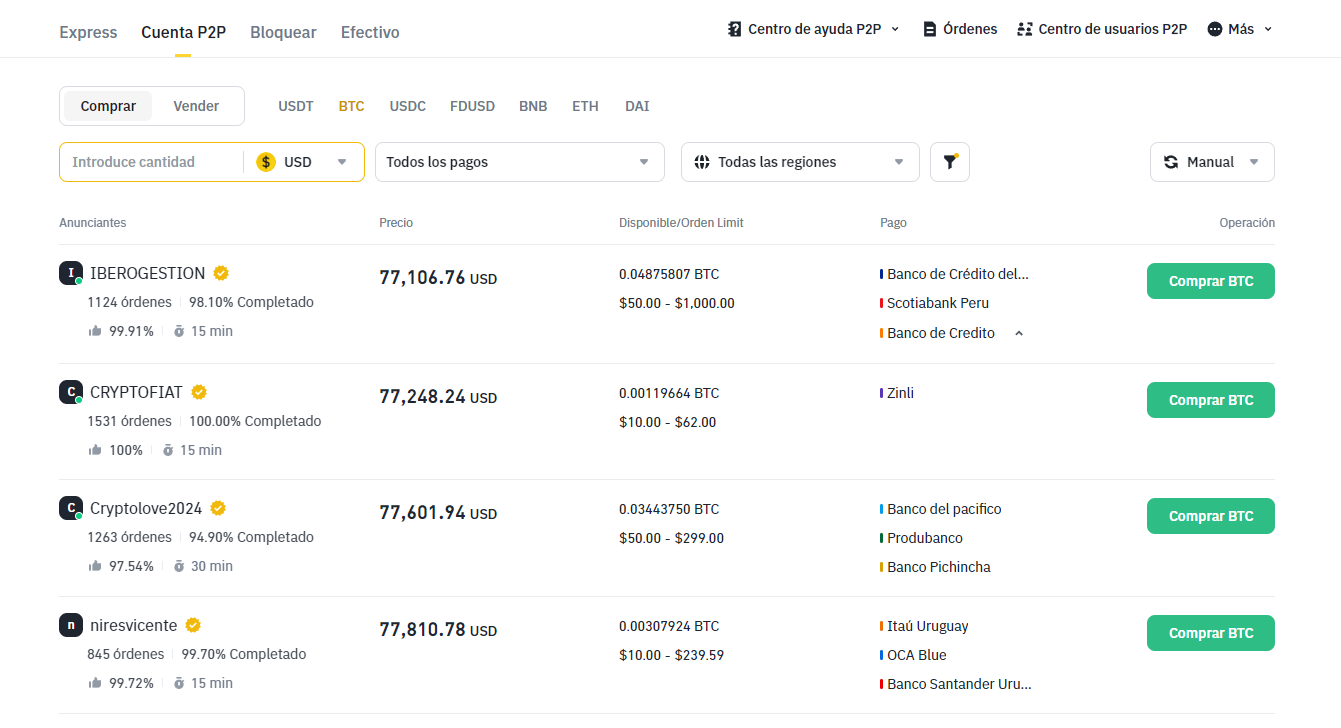Open the USD currency dropdown
1341x728 pixels.
click(303, 162)
